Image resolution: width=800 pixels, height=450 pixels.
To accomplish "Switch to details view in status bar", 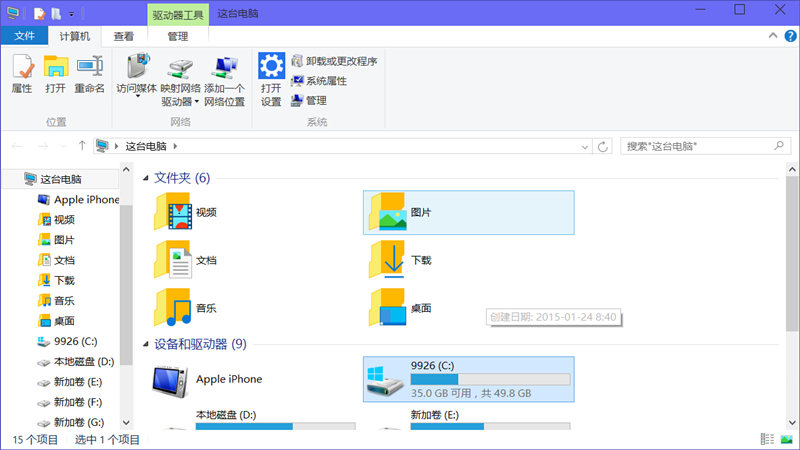I will point(767,439).
